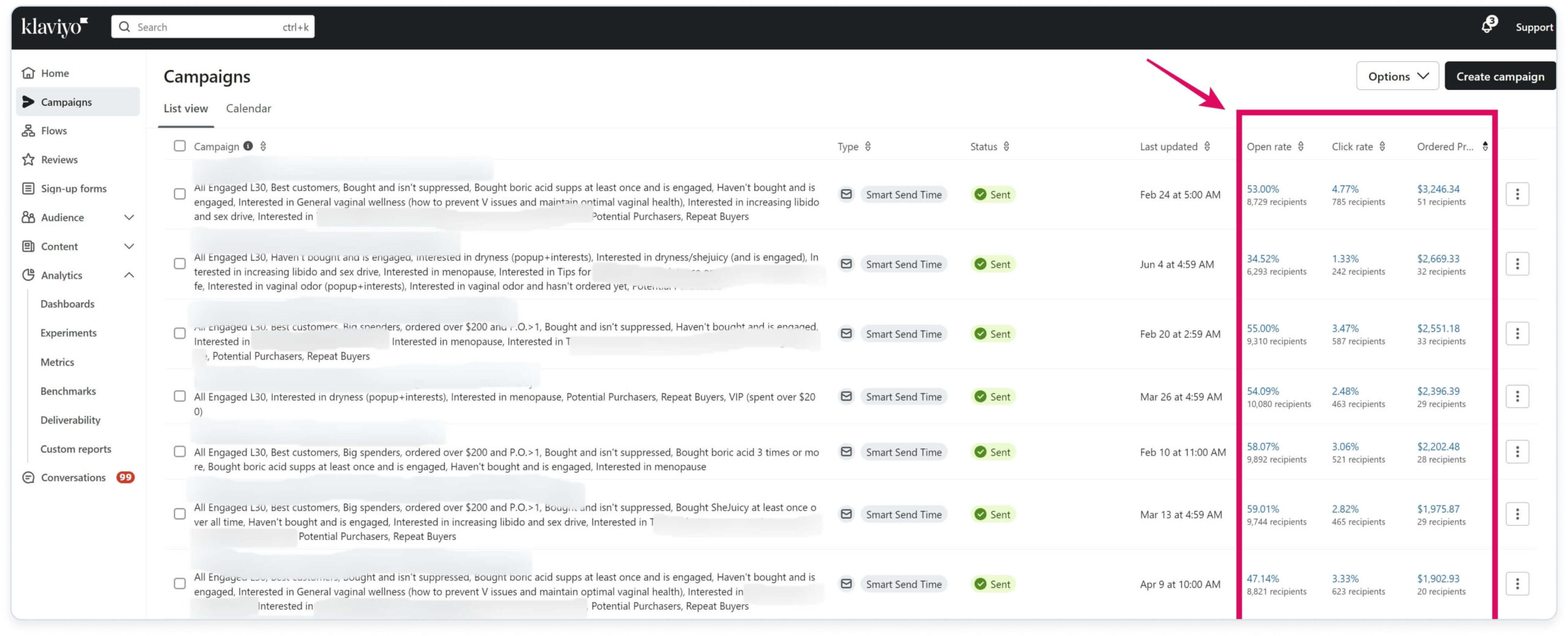
Task: Select checkbox for Jun 4 campaign row
Action: tap(179, 264)
